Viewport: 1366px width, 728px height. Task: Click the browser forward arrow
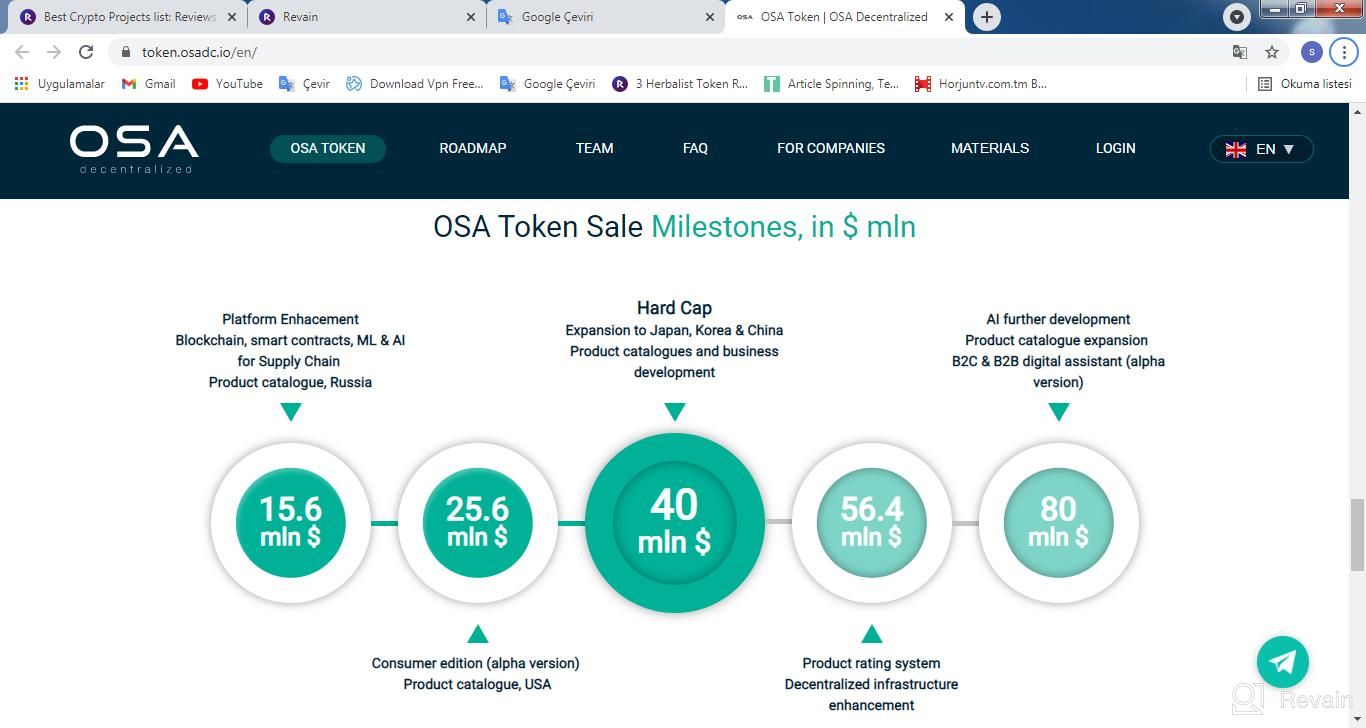pyautogui.click(x=54, y=52)
